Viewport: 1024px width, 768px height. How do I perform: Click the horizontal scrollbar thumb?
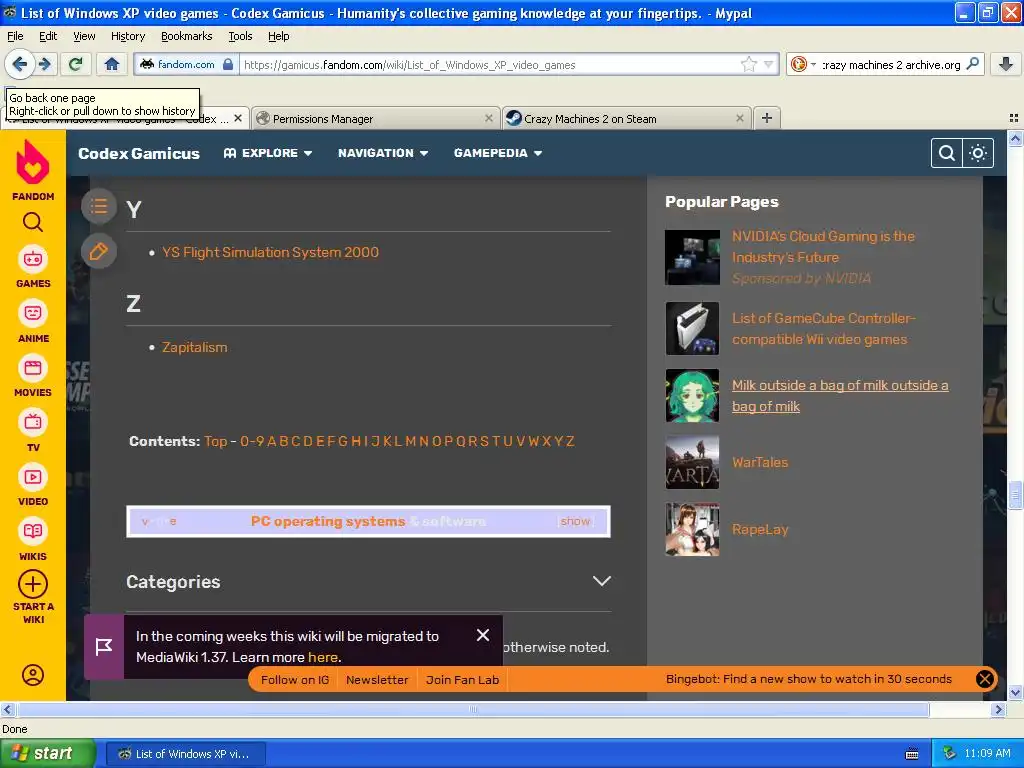[x=473, y=709]
